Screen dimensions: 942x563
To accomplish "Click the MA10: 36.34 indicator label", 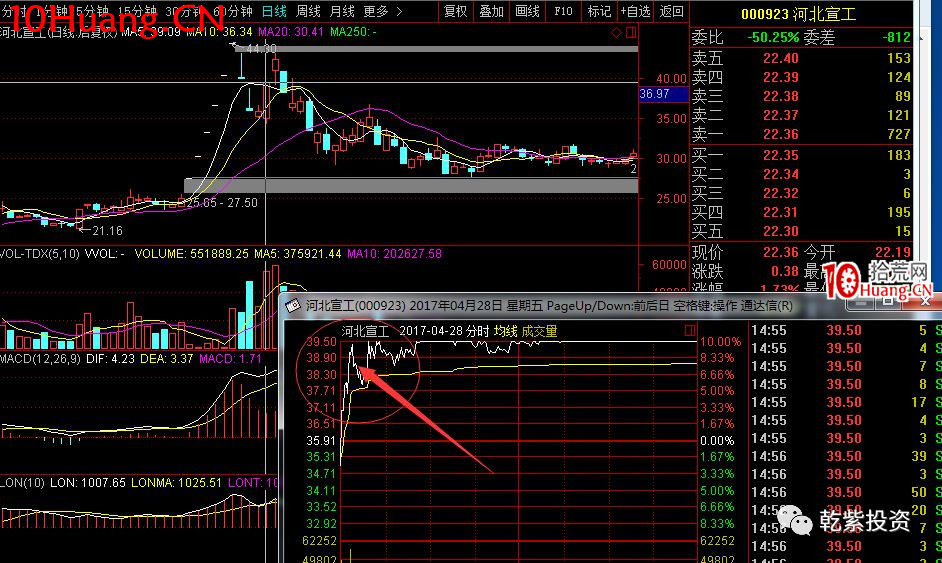I will [219, 31].
